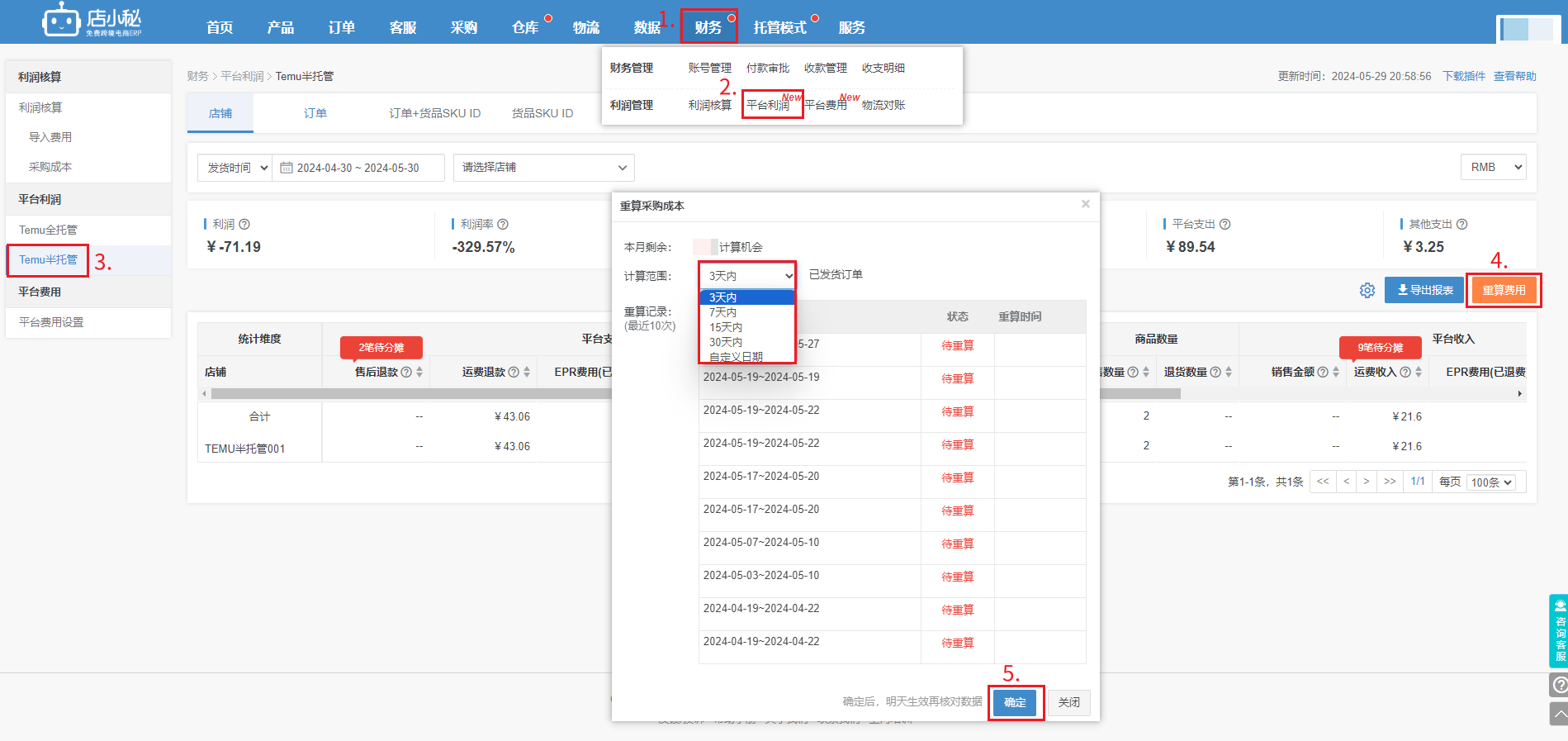Click 平台利润 in the breadcrumb
Viewport: 1568px width, 741px height.
[x=242, y=76]
